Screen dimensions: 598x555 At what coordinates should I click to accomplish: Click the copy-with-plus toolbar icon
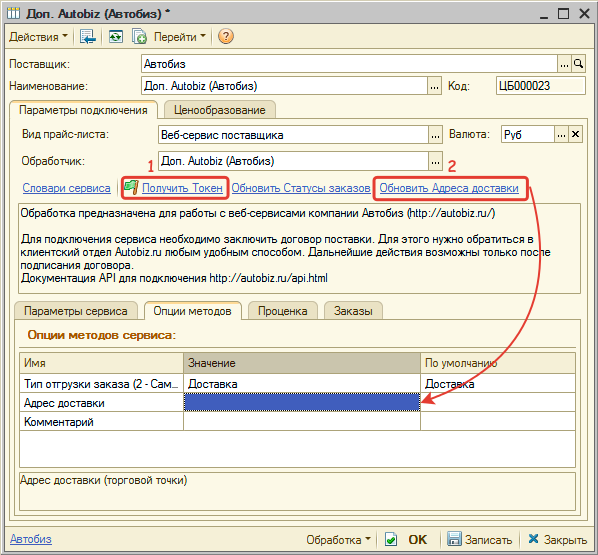pos(139,37)
